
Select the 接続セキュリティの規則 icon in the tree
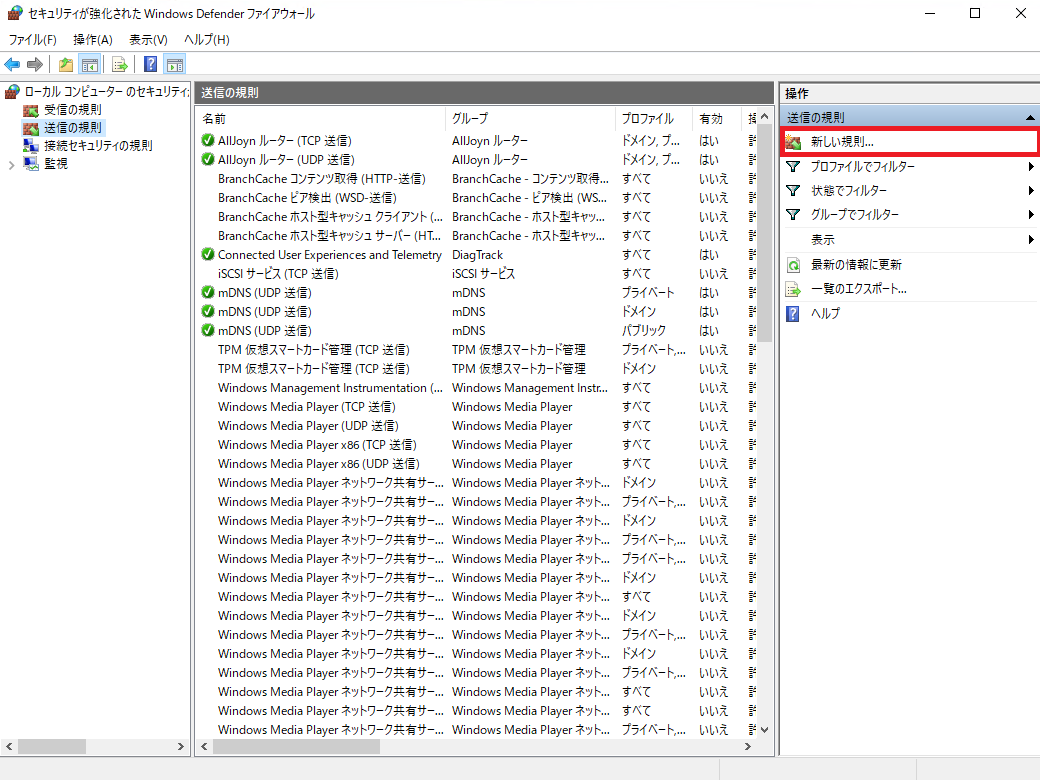(31, 146)
